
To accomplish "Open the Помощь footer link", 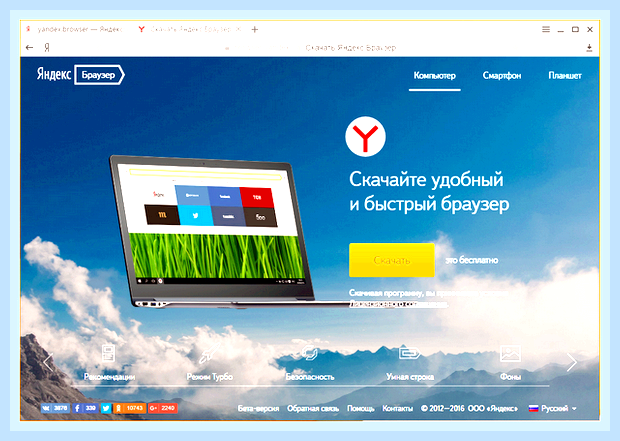I will (x=361, y=409).
